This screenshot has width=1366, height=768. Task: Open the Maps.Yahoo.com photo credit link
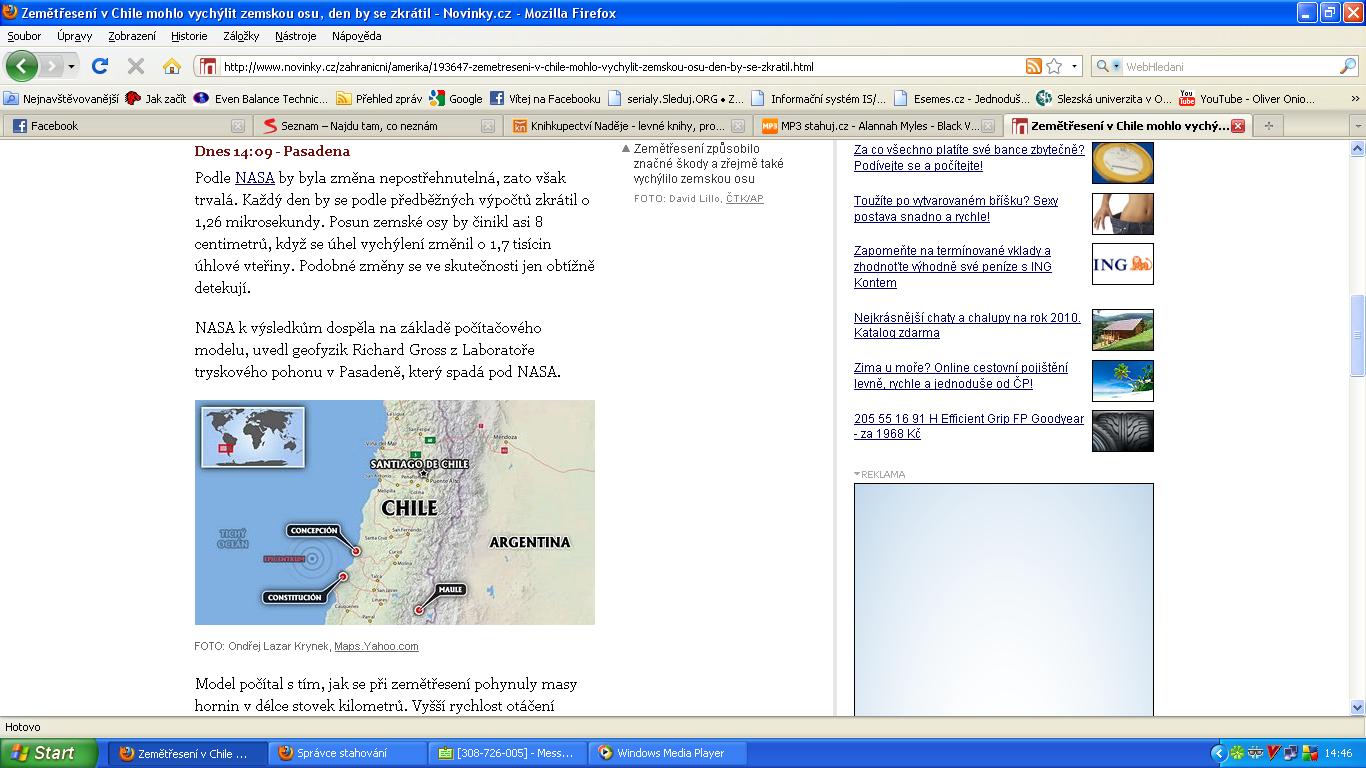click(376, 646)
